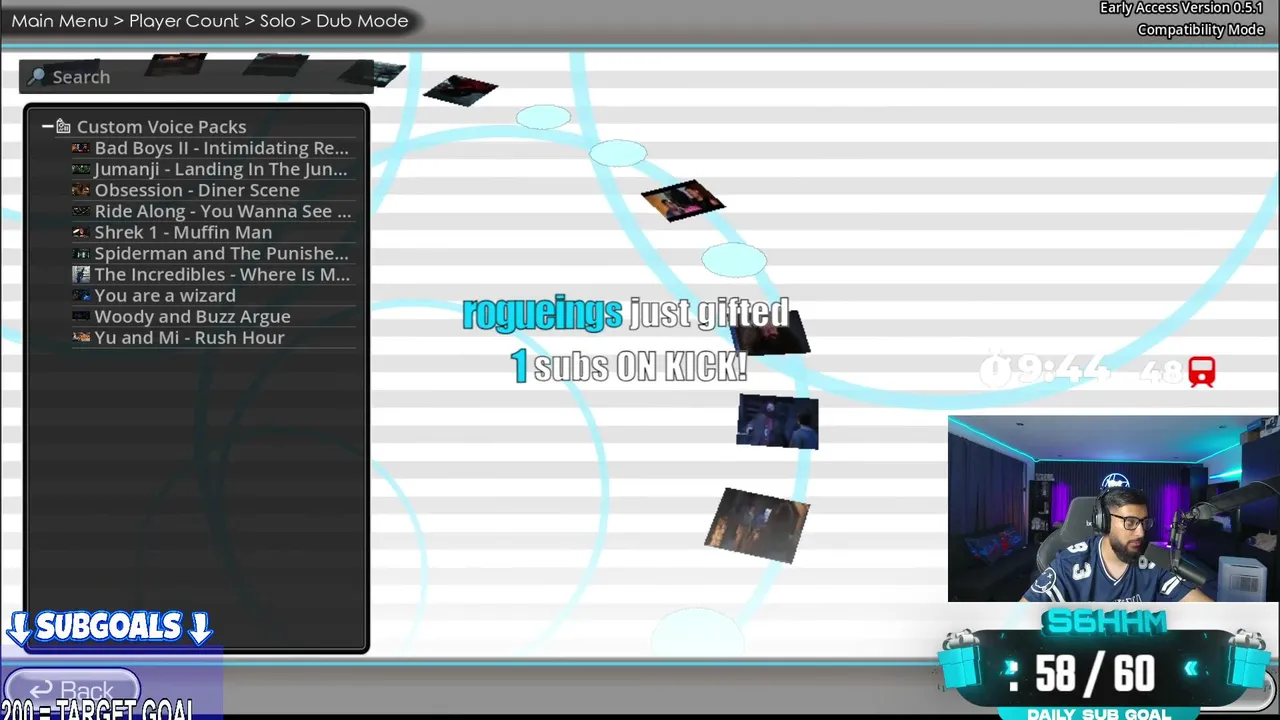Click the Back button

(71, 689)
